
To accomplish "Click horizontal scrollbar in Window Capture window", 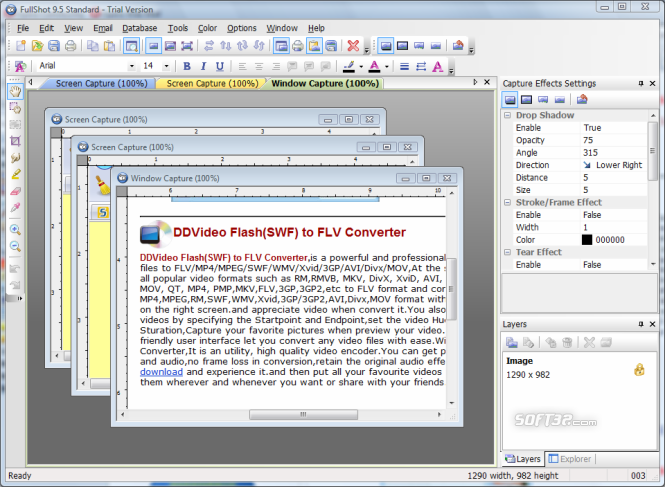I will [x=303, y=414].
